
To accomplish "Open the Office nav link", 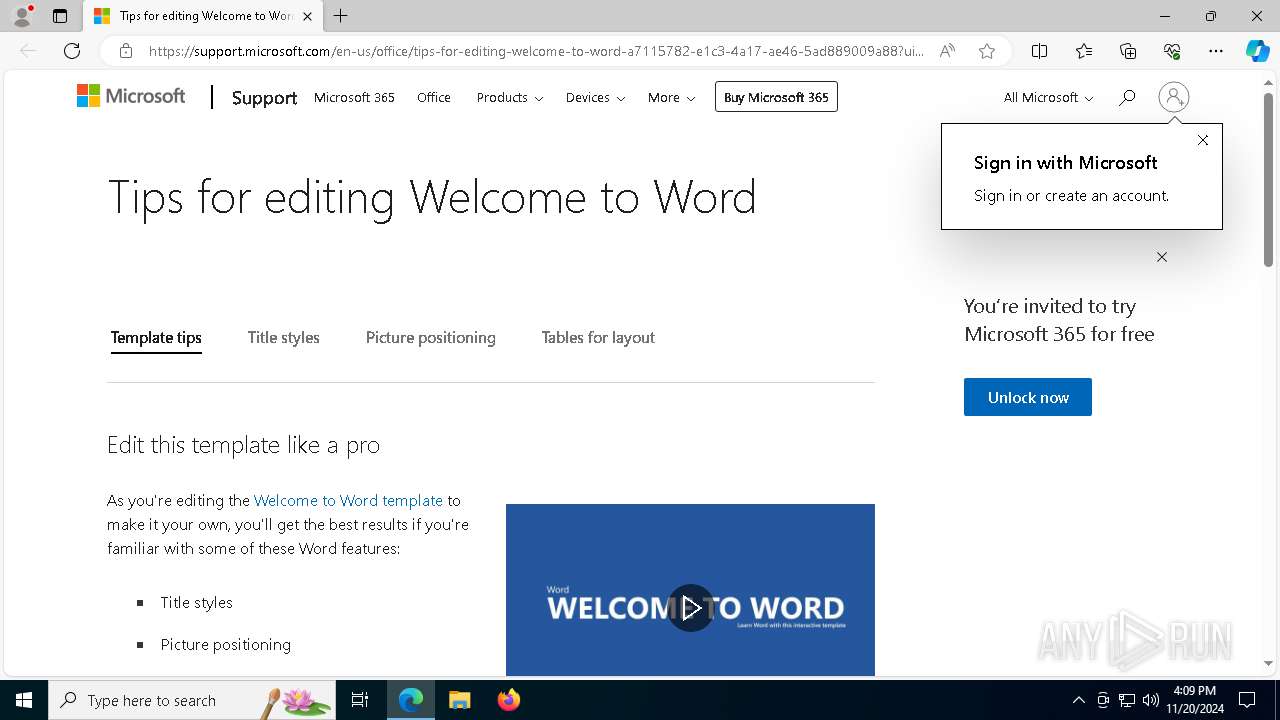I will tap(434, 97).
